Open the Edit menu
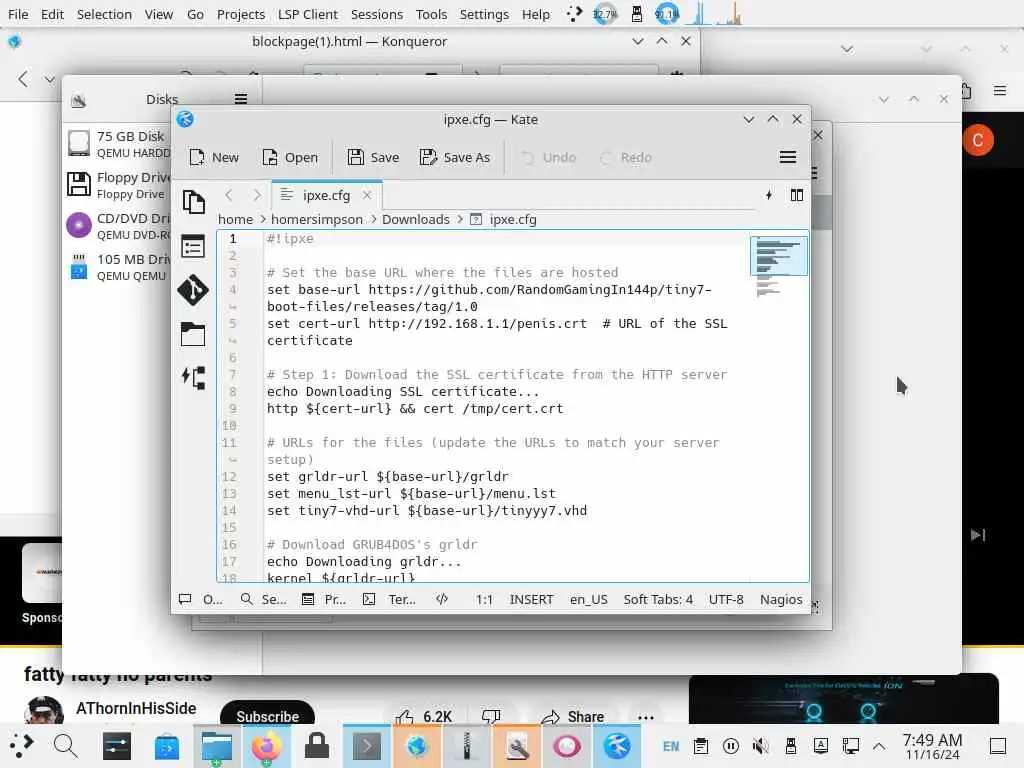Viewport: 1024px width, 768px height. [52, 14]
